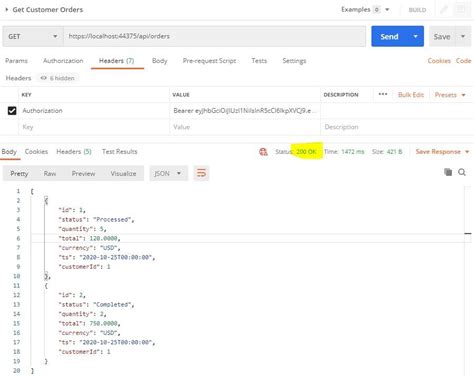Click the pencil edit icon next to BUILD
The width and height of the screenshot is (474, 380).
click(x=444, y=10)
